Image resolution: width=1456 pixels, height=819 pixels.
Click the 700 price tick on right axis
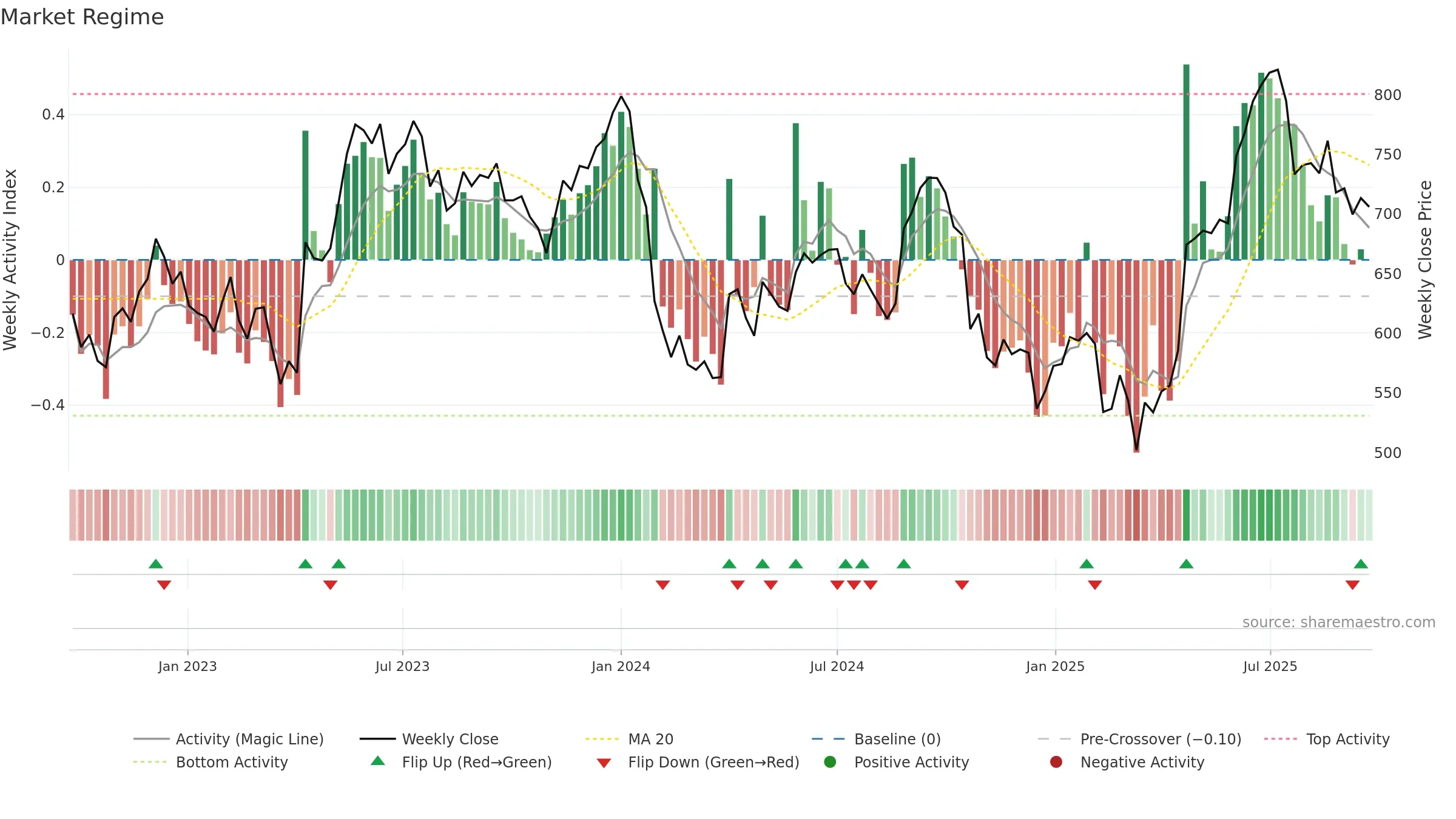point(1388,214)
